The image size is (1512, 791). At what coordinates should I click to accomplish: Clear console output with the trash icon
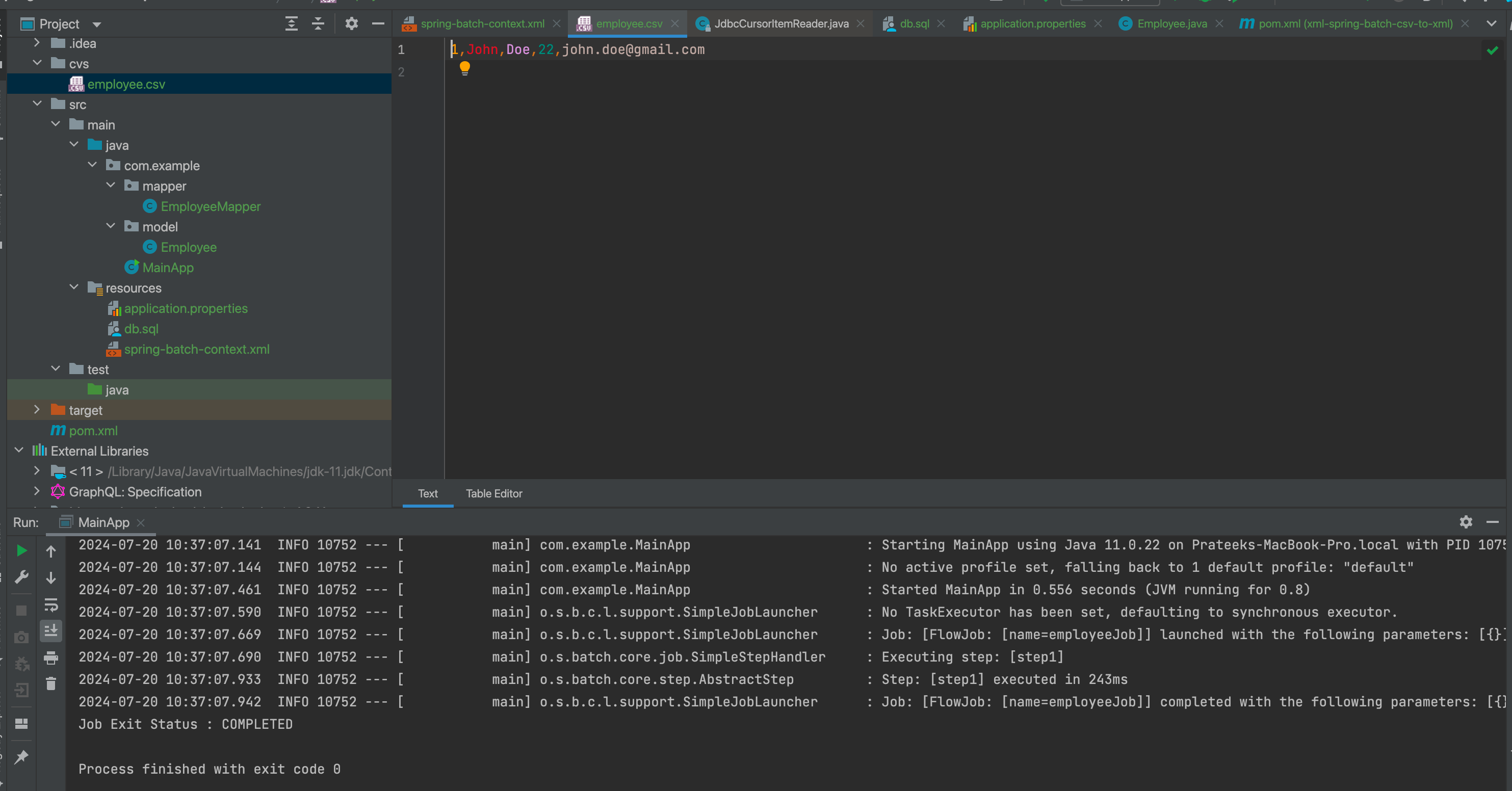[51, 684]
